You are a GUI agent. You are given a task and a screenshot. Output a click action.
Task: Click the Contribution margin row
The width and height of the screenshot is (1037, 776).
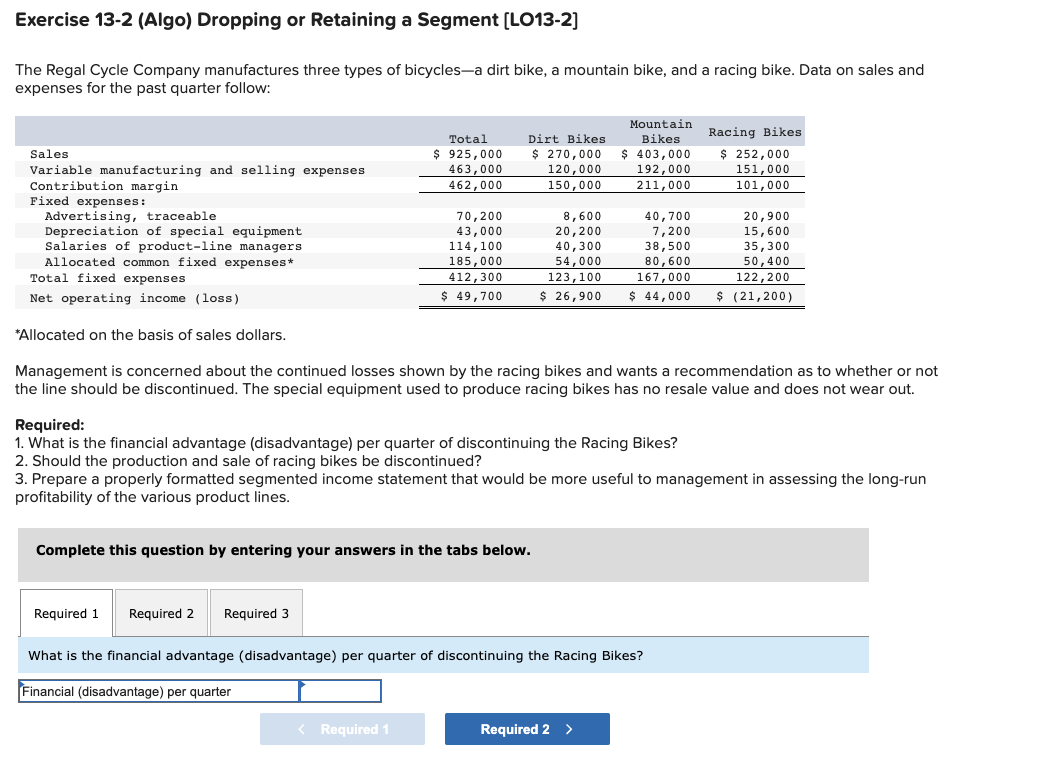tap(200, 184)
